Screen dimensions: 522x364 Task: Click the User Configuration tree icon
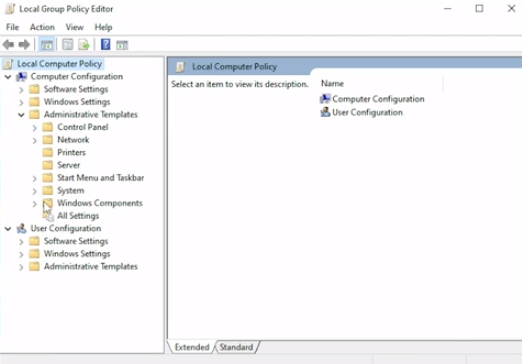[22, 229]
